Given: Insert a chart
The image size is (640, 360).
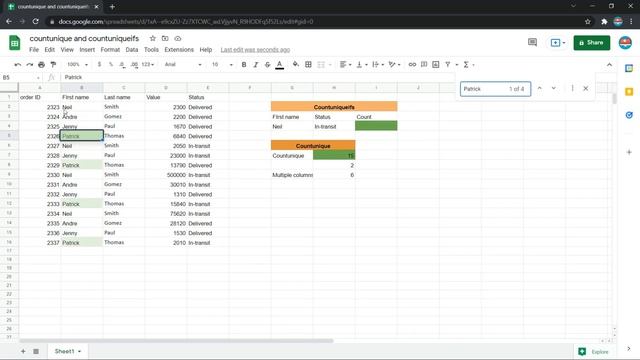Looking at the screenshot, I should (436, 64).
